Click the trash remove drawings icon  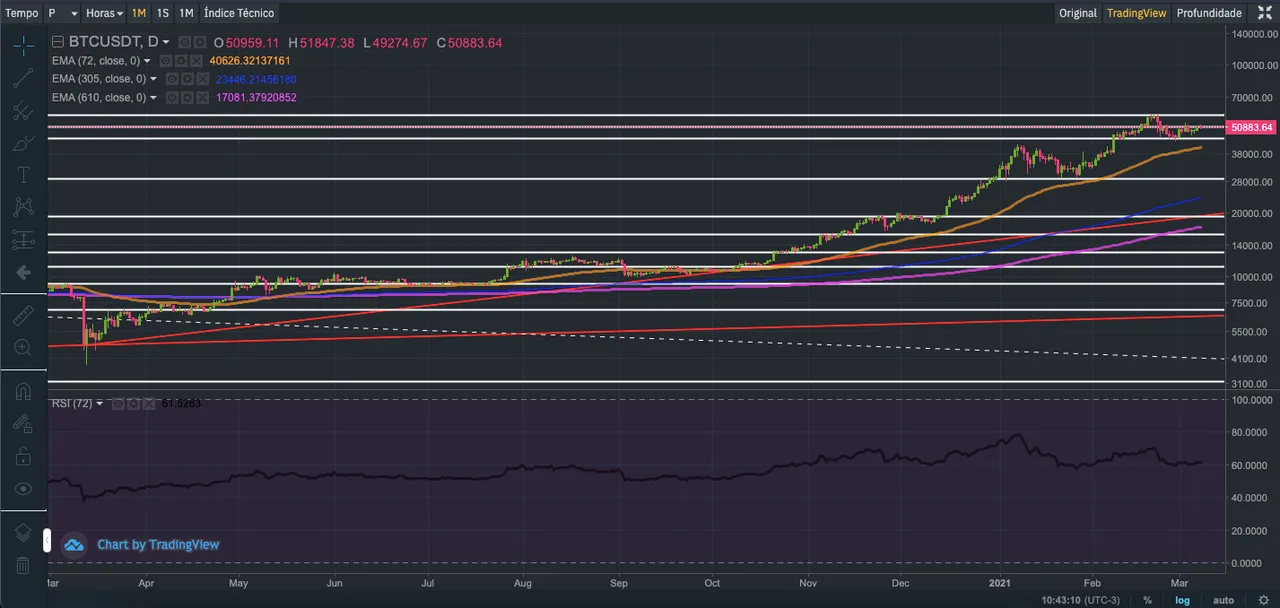pyautogui.click(x=23, y=565)
